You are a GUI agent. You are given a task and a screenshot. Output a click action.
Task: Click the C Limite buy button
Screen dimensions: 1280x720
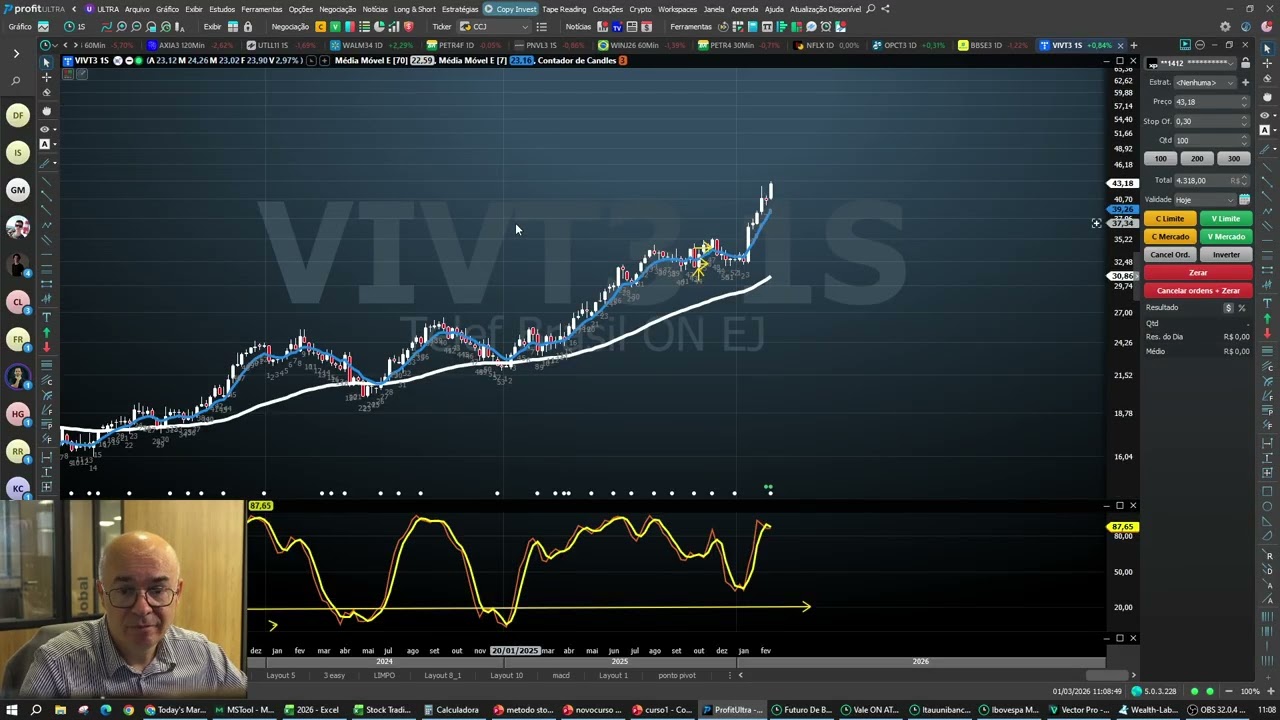point(1170,219)
